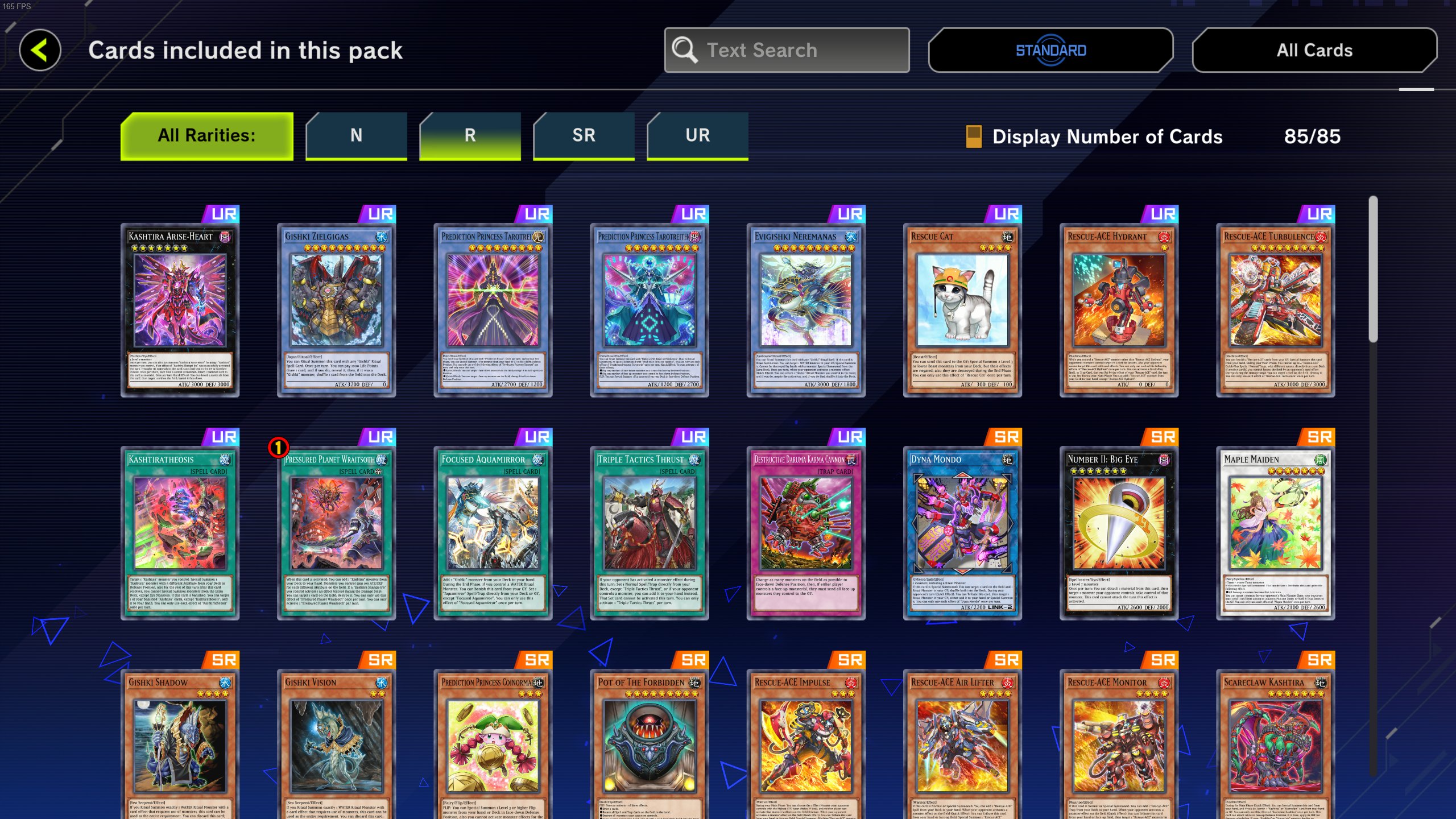Screen dimensions: 1456x819
Task: Select the All Rarities filter tab
Action: coord(207,136)
